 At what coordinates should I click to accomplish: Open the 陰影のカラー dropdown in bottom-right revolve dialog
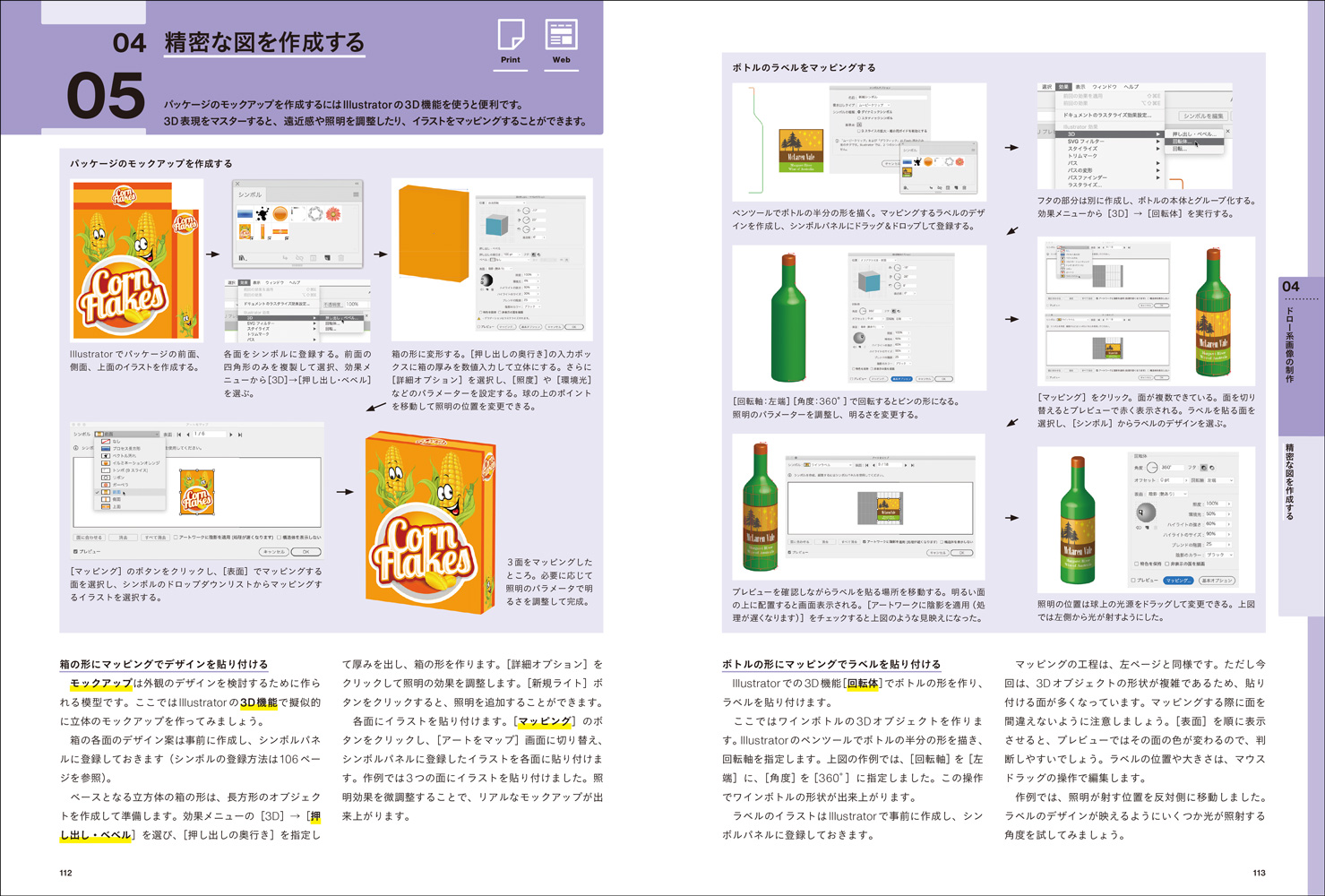click(1218, 555)
